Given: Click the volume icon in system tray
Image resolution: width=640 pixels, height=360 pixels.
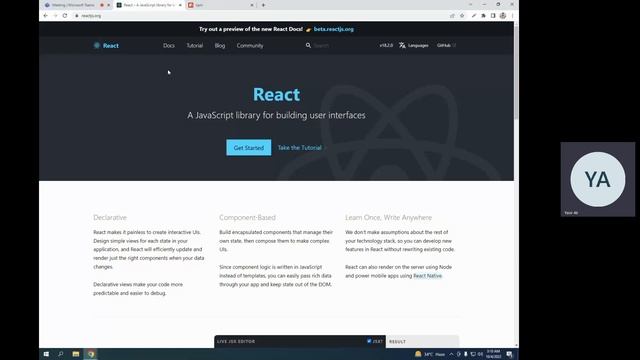Looking at the screenshot, I should coord(480,354).
